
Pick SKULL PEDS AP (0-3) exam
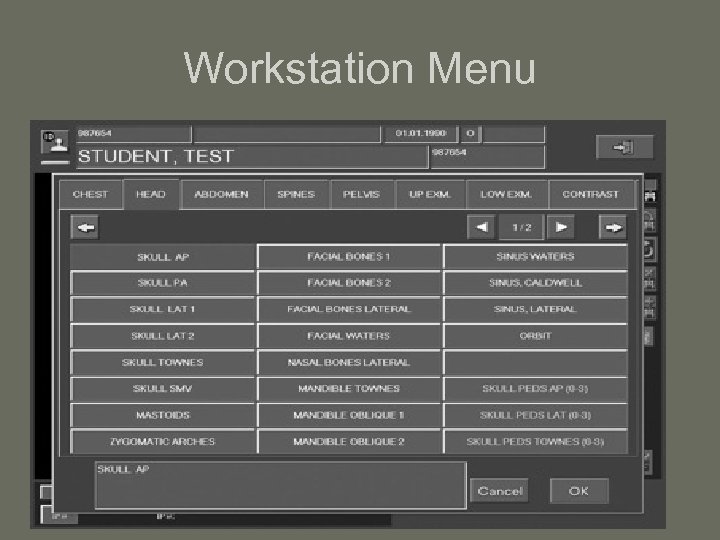tap(535, 389)
